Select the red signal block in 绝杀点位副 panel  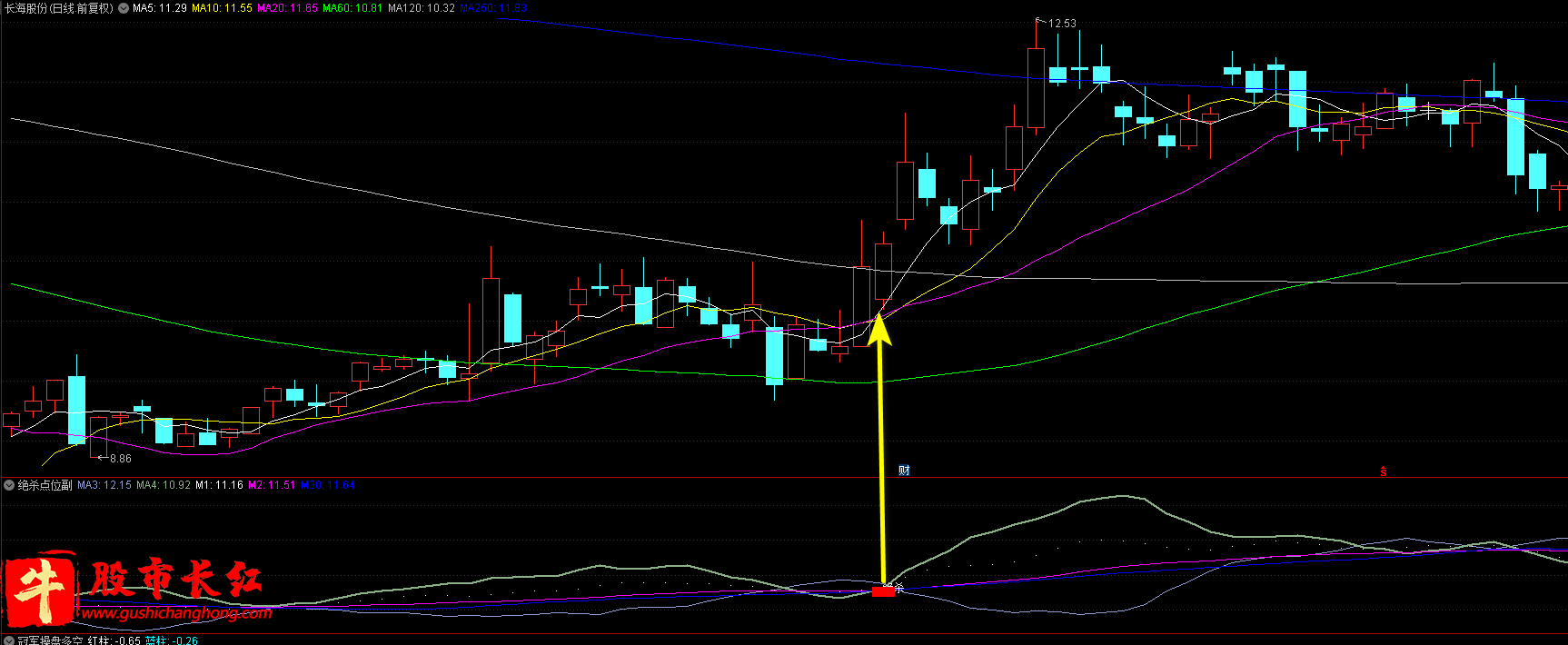pyautogui.click(x=883, y=591)
